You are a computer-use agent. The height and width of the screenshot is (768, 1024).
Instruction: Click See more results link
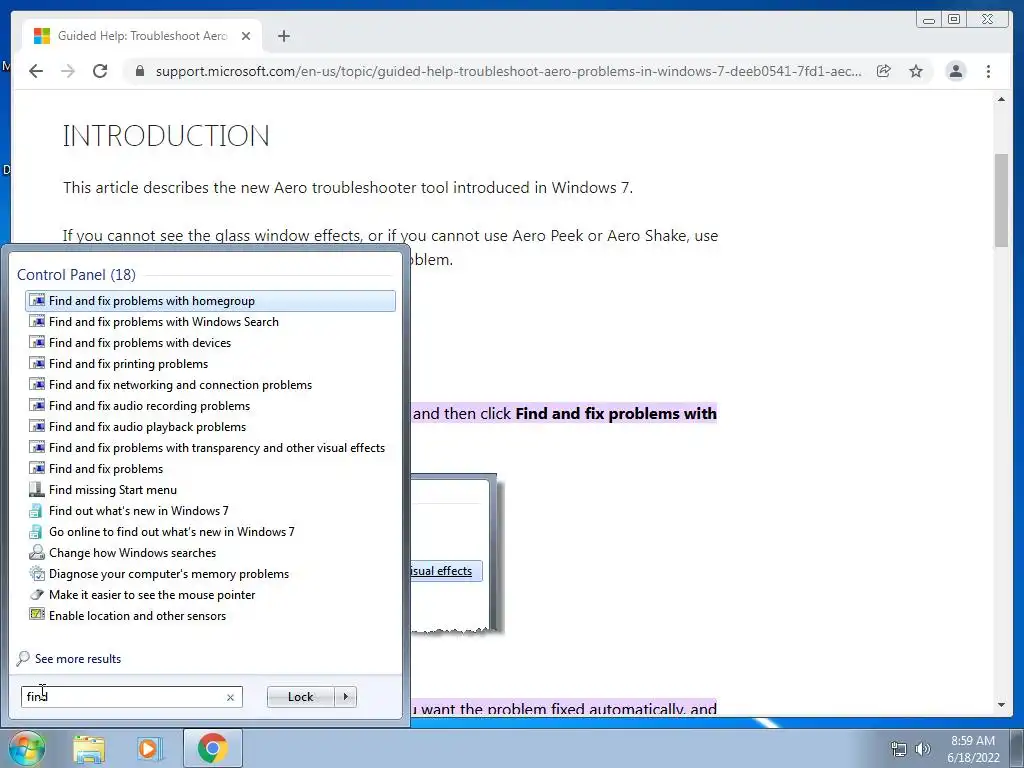click(78, 659)
